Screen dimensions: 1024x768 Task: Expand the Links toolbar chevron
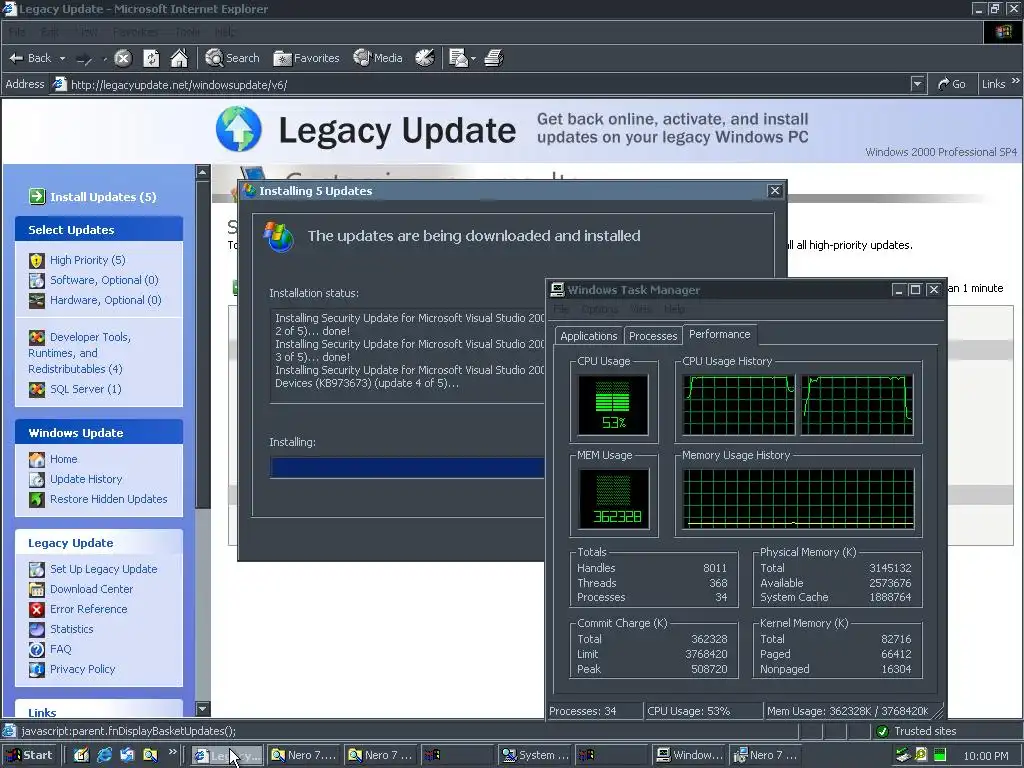coord(1016,82)
